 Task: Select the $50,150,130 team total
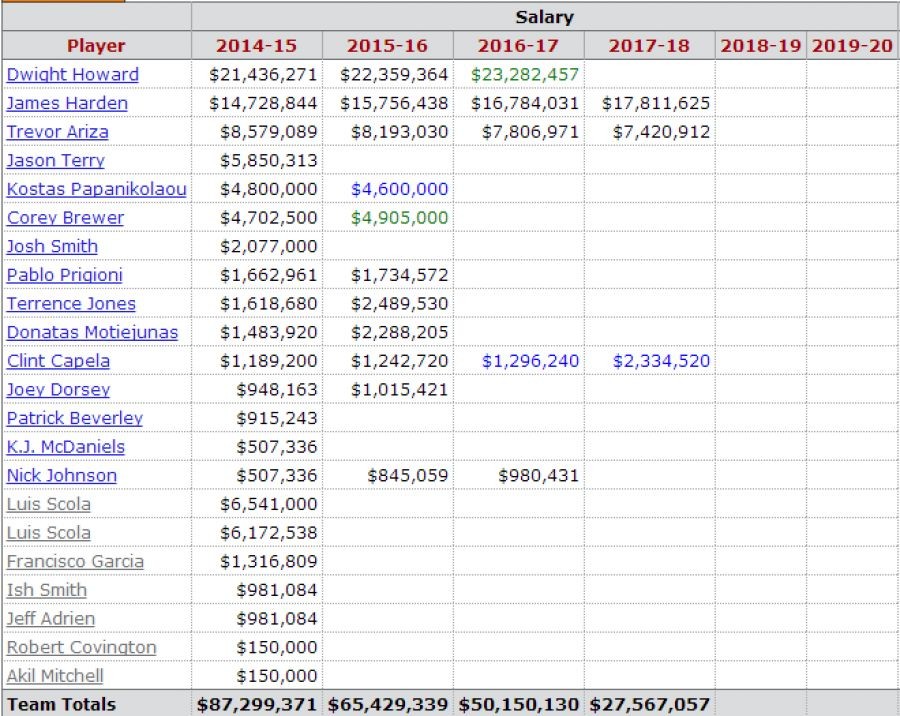(x=518, y=705)
